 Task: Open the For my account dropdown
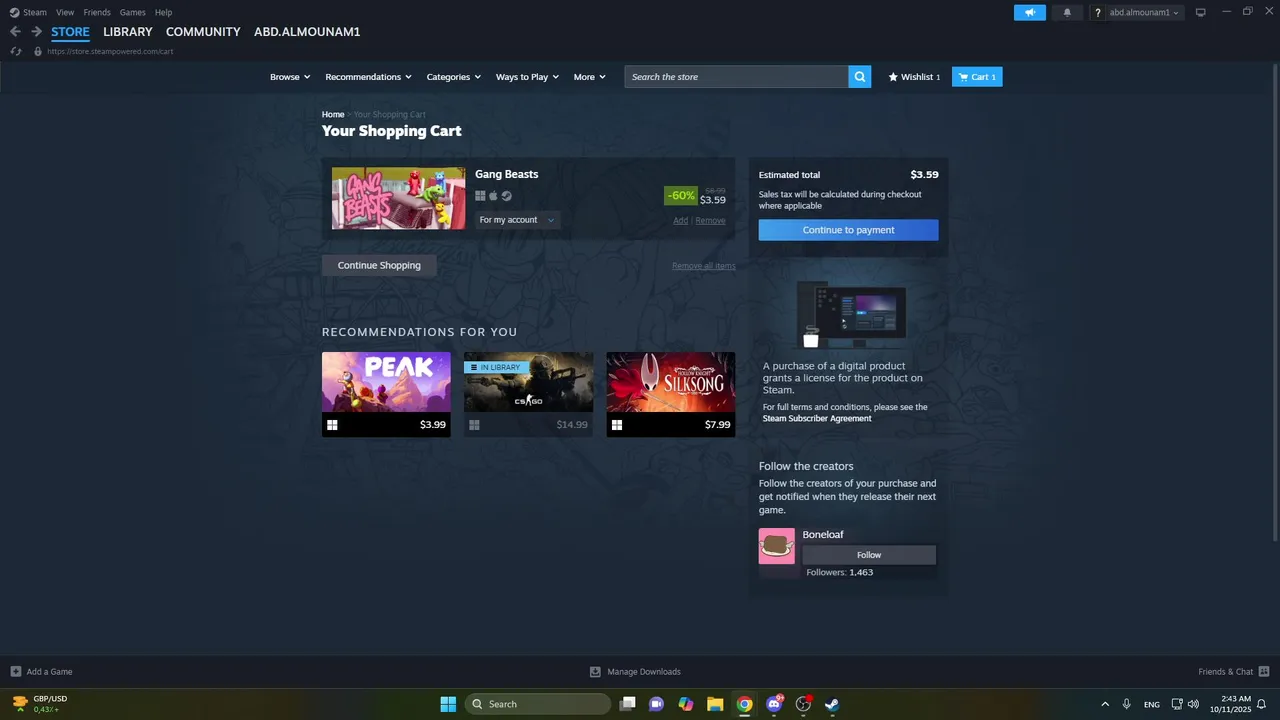[516, 220]
